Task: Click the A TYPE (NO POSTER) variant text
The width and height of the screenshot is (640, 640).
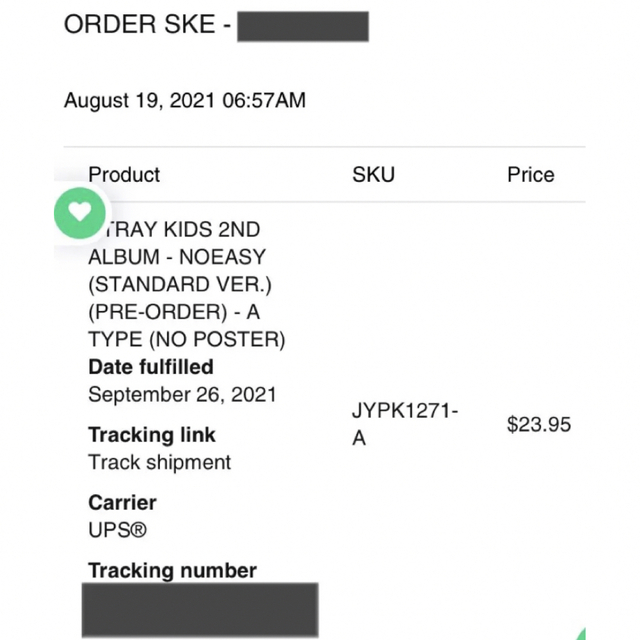Action: click(x=187, y=326)
